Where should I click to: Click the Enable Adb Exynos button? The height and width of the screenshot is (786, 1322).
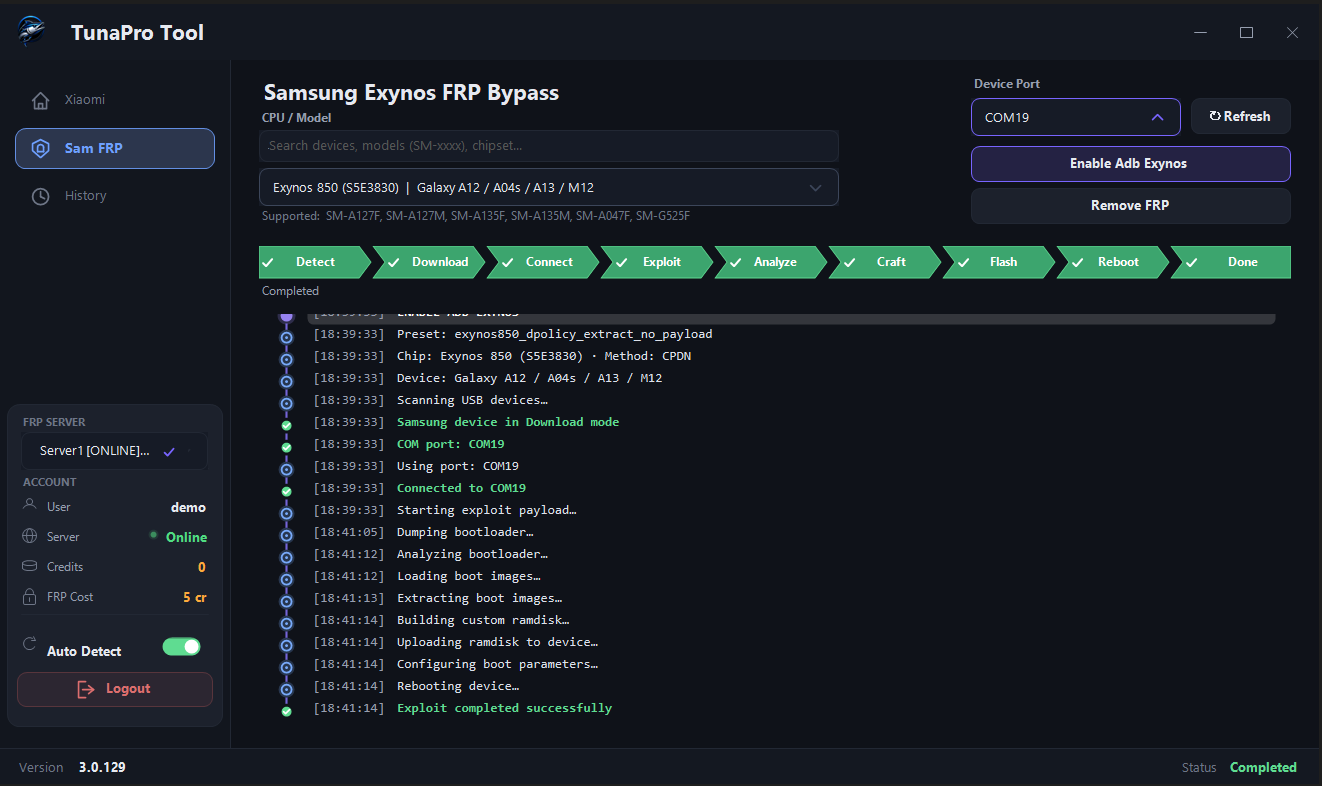(1130, 164)
